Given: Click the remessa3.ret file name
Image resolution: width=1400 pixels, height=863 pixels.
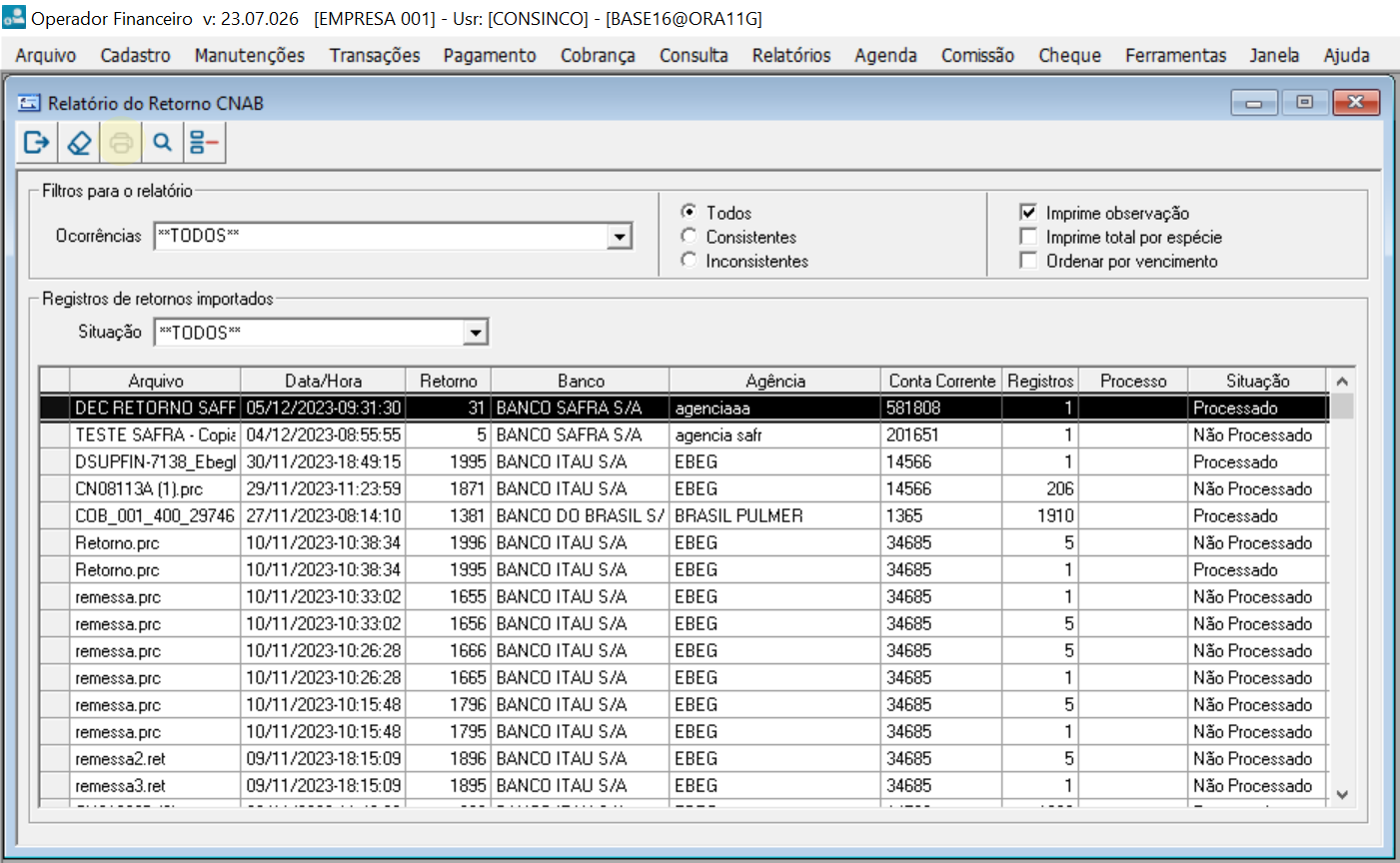Looking at the screenshot, I should (120, 786).
